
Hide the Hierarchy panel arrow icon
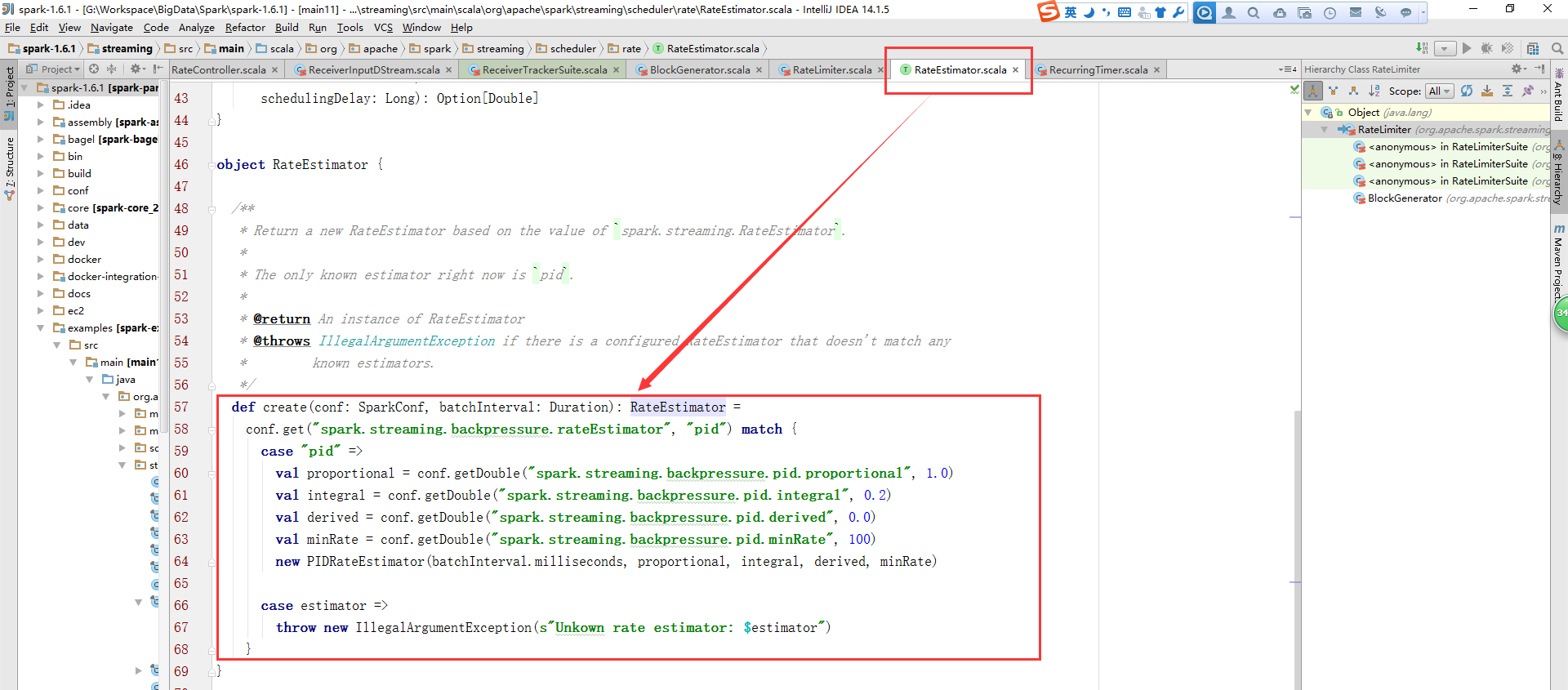[x=1539, y=69]
